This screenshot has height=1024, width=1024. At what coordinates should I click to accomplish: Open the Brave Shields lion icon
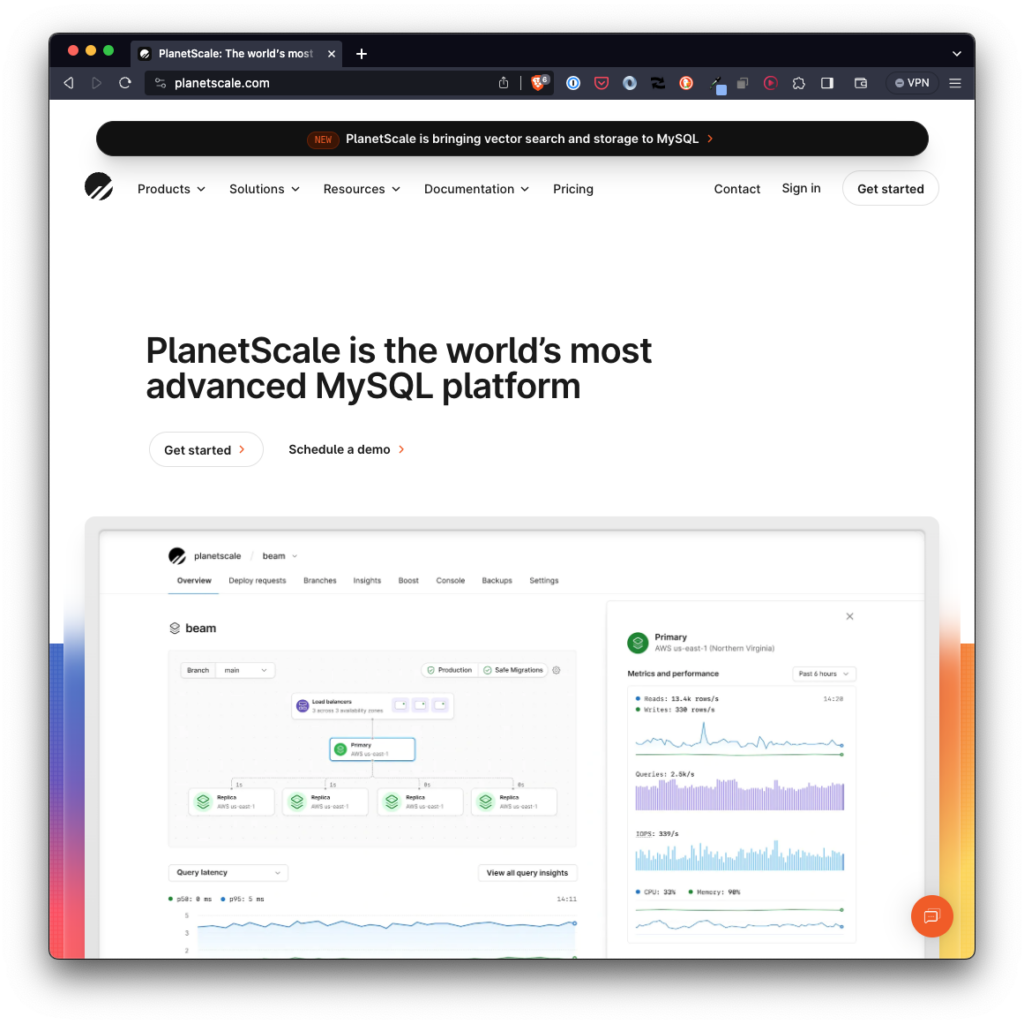coord(539,82)
